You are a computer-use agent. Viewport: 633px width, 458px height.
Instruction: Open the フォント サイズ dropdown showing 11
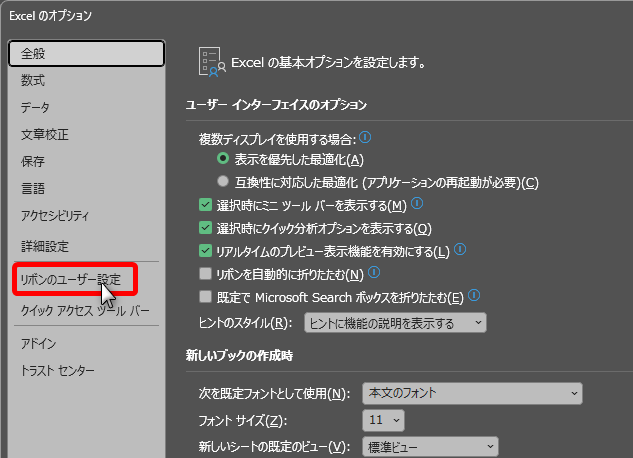coord(384,420)
